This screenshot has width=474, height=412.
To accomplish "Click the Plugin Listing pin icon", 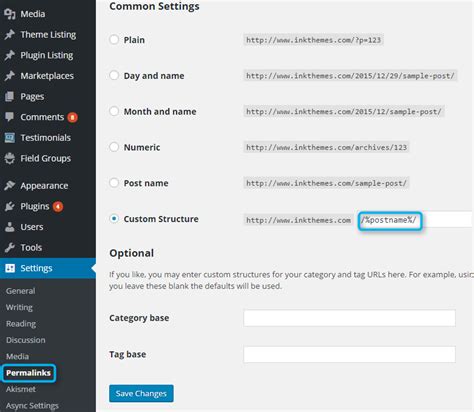I will [10, 55].
